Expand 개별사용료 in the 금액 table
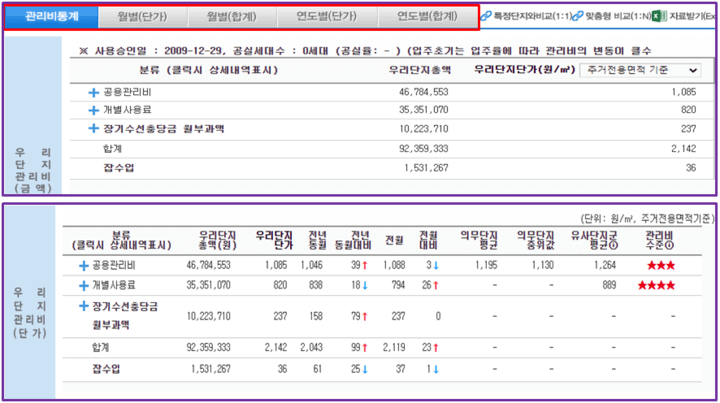The height and width of the screenshot is (403, 720). tap(94, 110)
